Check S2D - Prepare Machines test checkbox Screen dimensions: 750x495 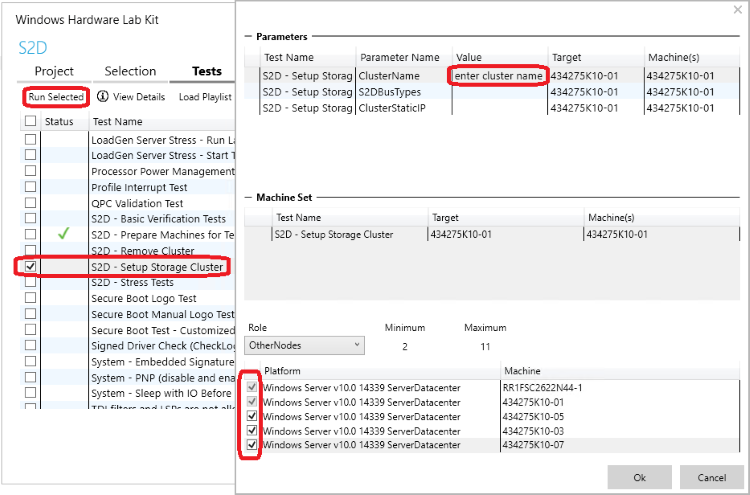(x=31, y=234)
